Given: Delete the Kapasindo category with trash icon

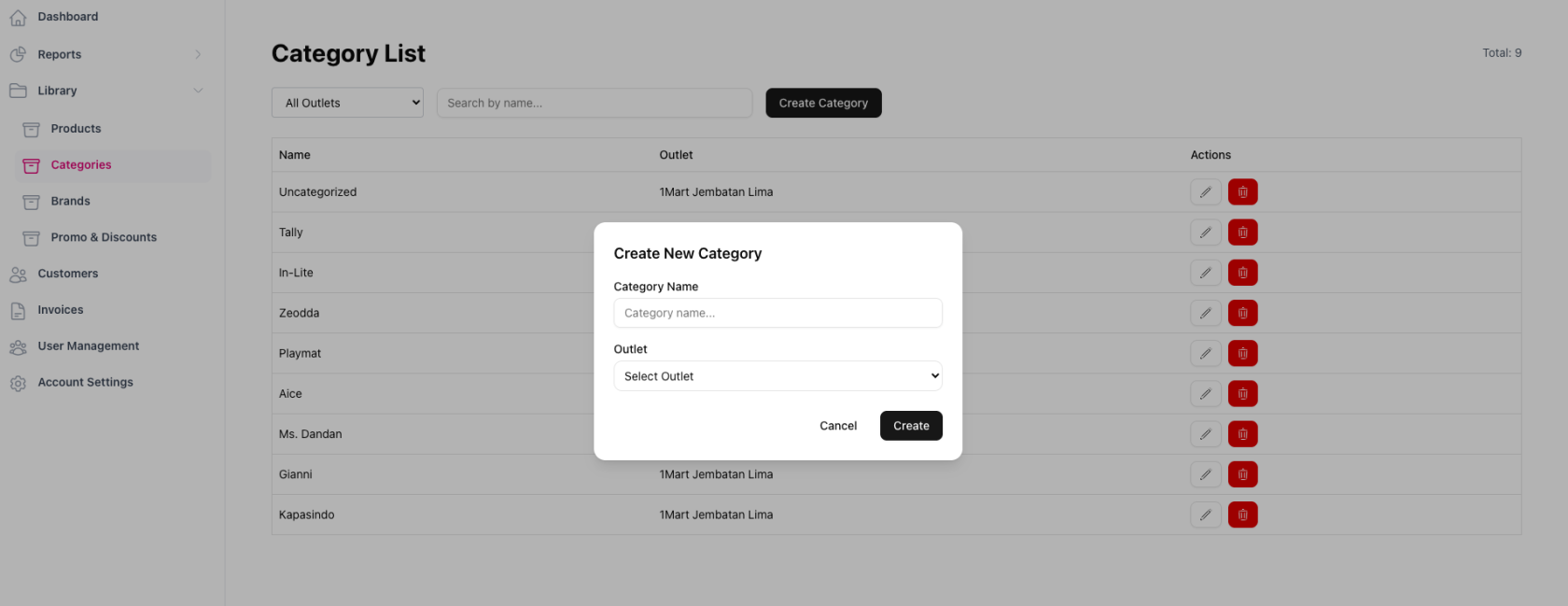Looking at the screenshot, I should [1242, 514].
